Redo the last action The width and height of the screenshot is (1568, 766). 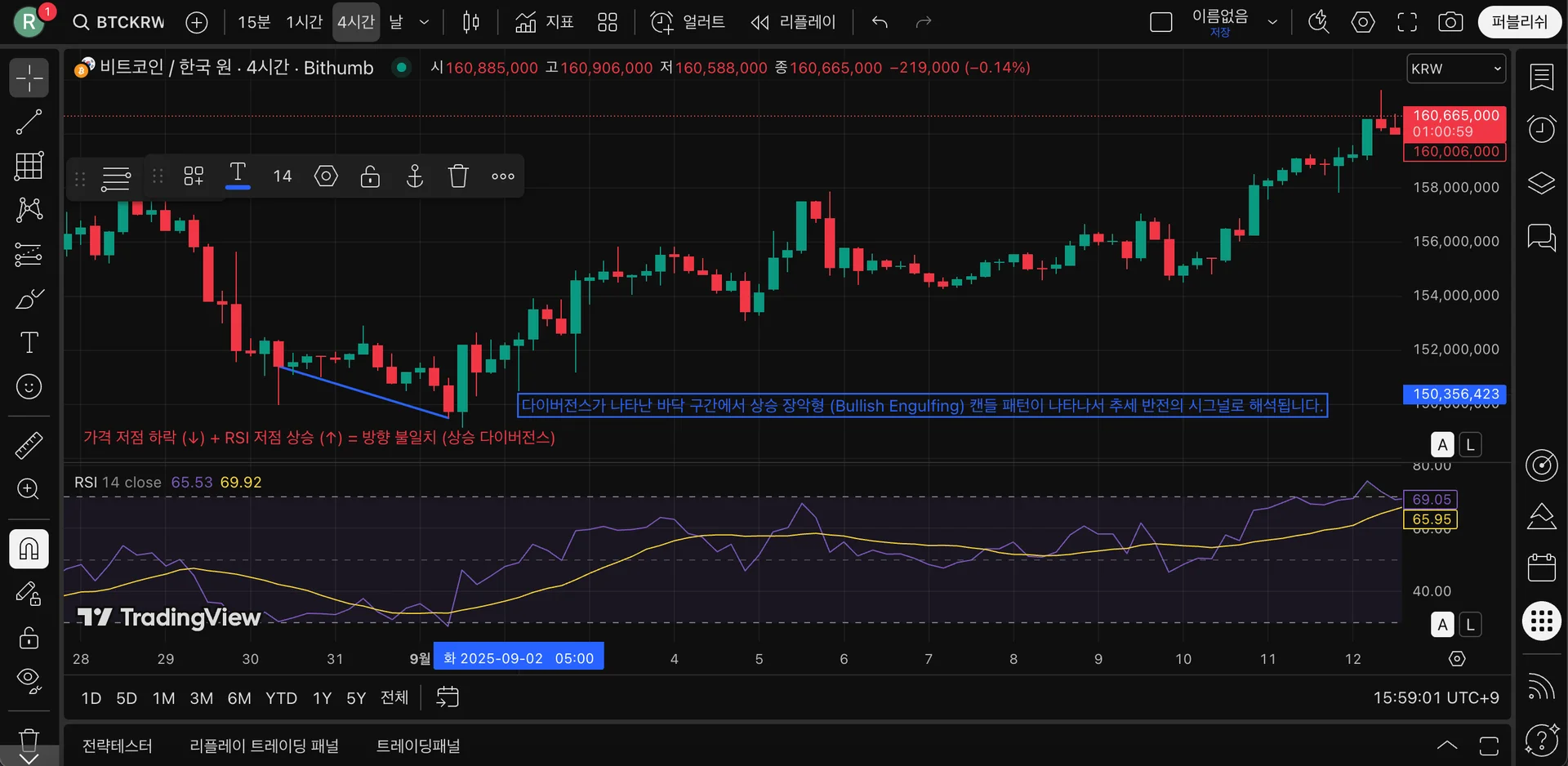[924, 22]
